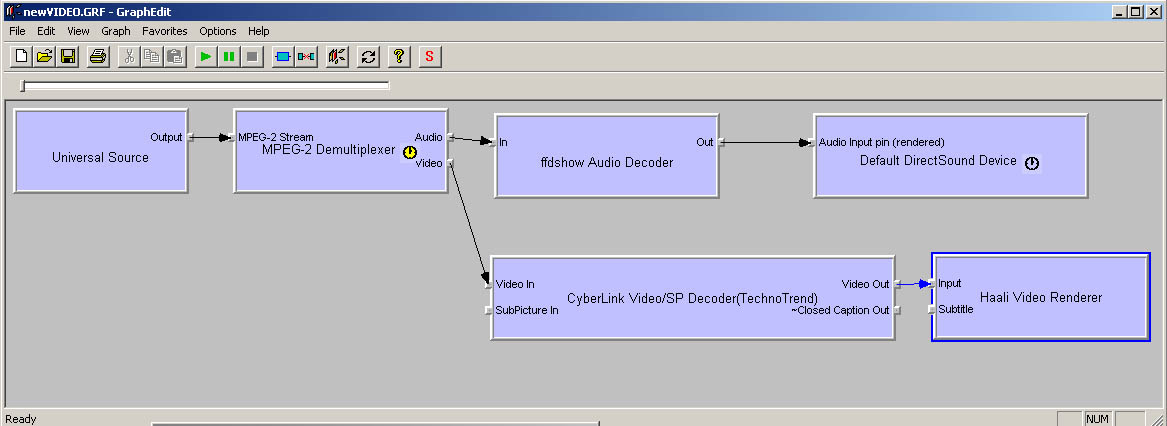The image size is (1167, 426).
Task: Select the CyberLink Video/SP Decoder filter
Action: coord(692,298)
